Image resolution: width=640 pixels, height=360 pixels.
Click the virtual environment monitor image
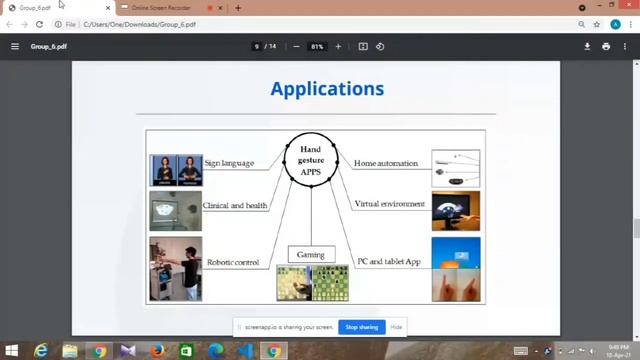point(456,211)
